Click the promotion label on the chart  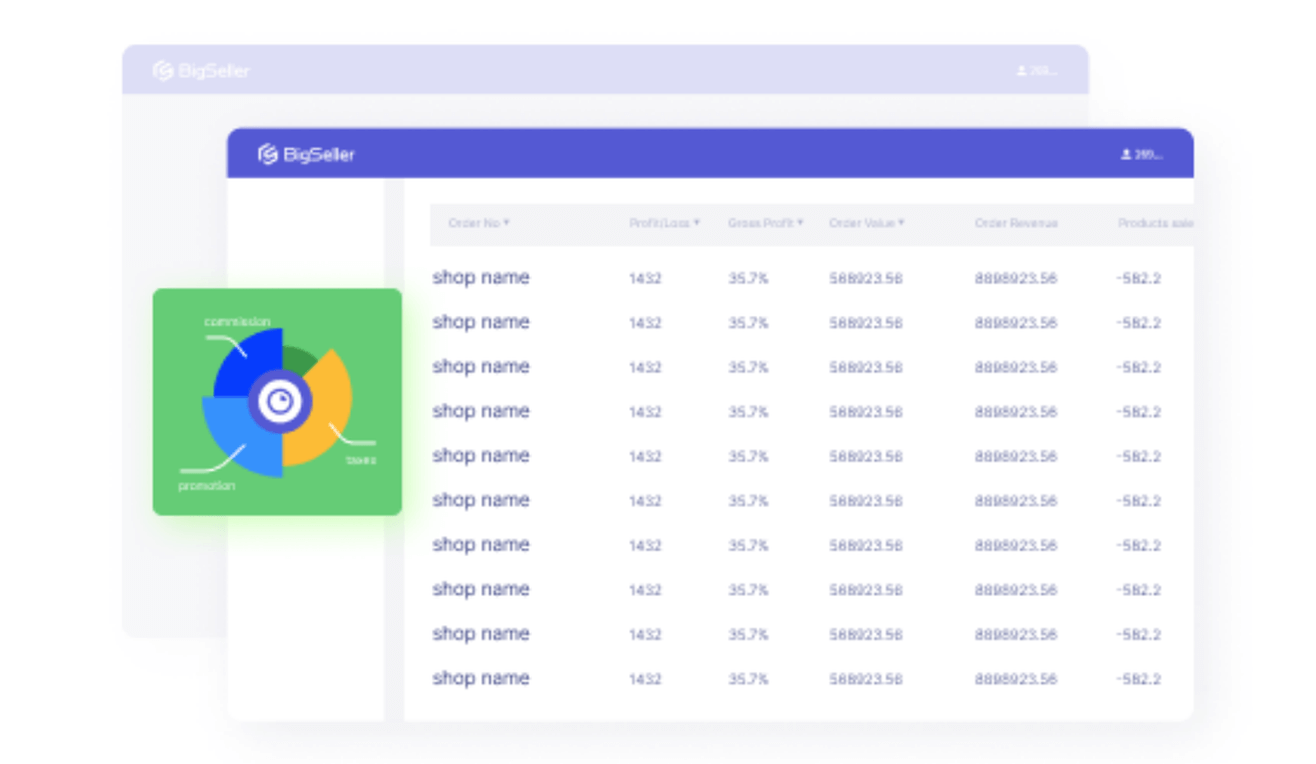[x=206, y=486]
